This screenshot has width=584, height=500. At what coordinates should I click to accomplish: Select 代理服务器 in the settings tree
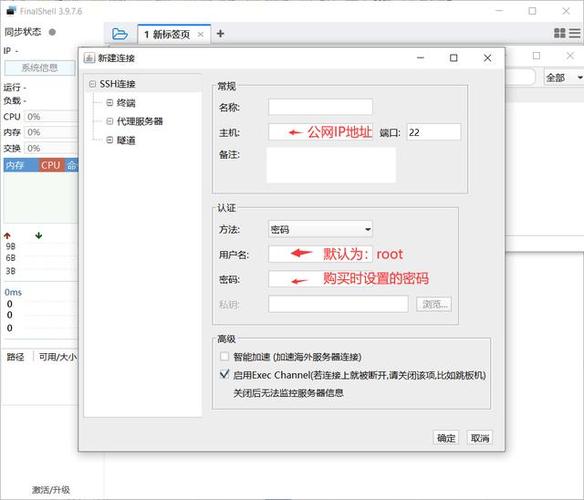pyautogui.click(x=140, y=121)
